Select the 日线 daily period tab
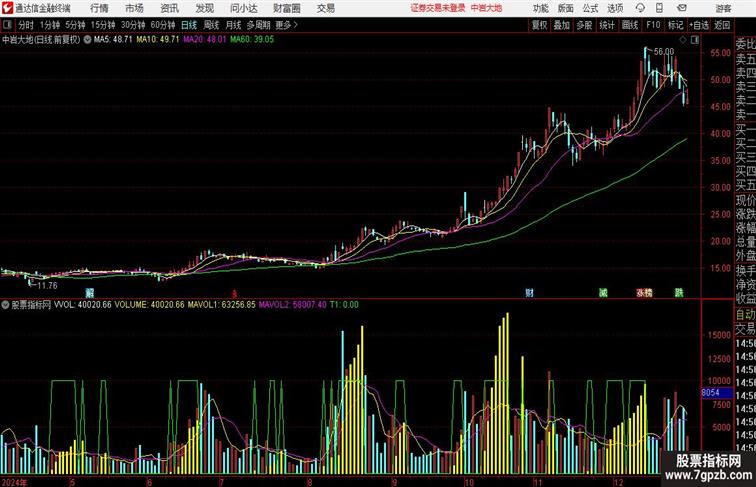The image size is (756, 487). pyautogui.click(x=189, y=25)
